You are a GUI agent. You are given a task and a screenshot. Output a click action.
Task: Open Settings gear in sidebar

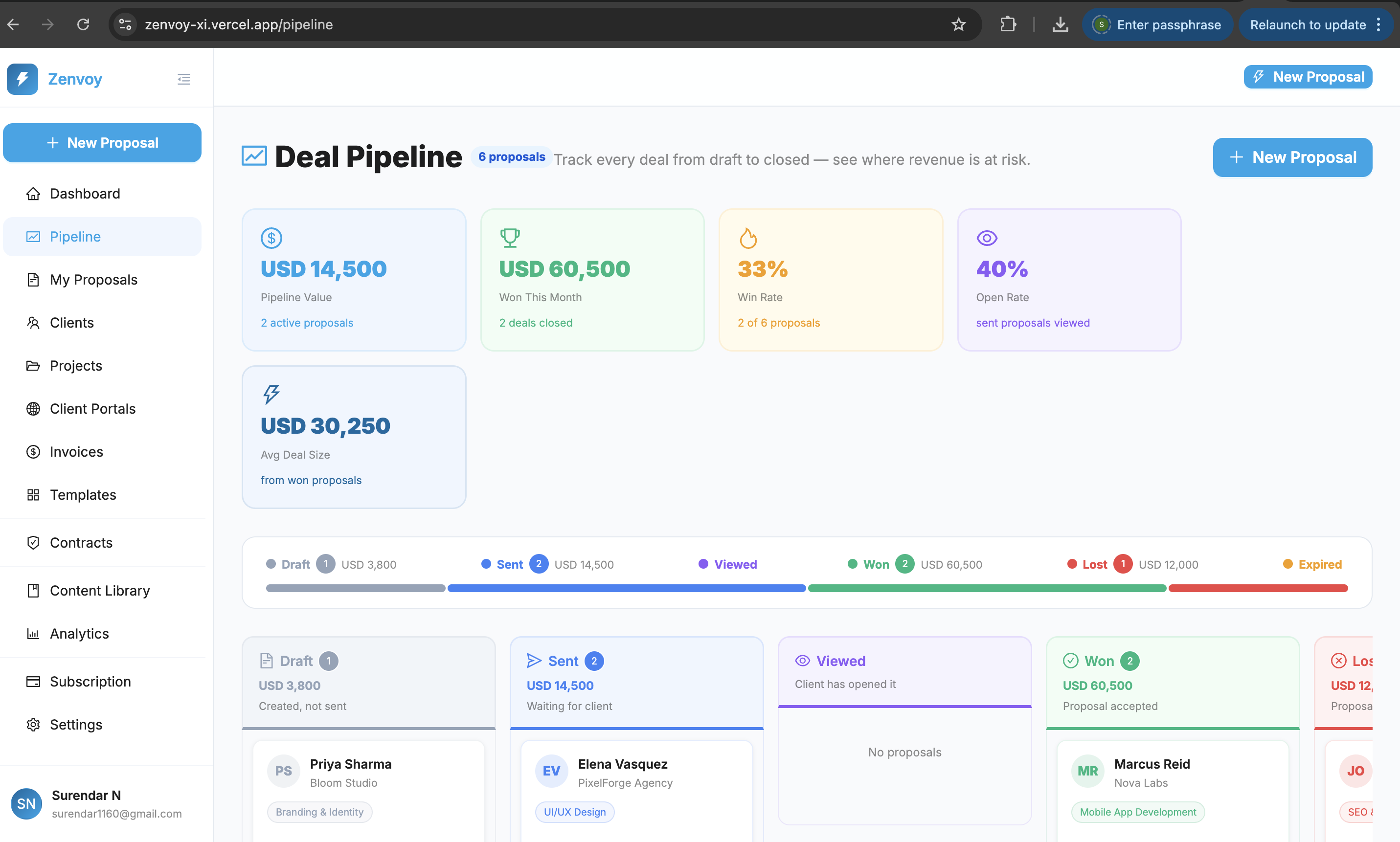point(33,725)
